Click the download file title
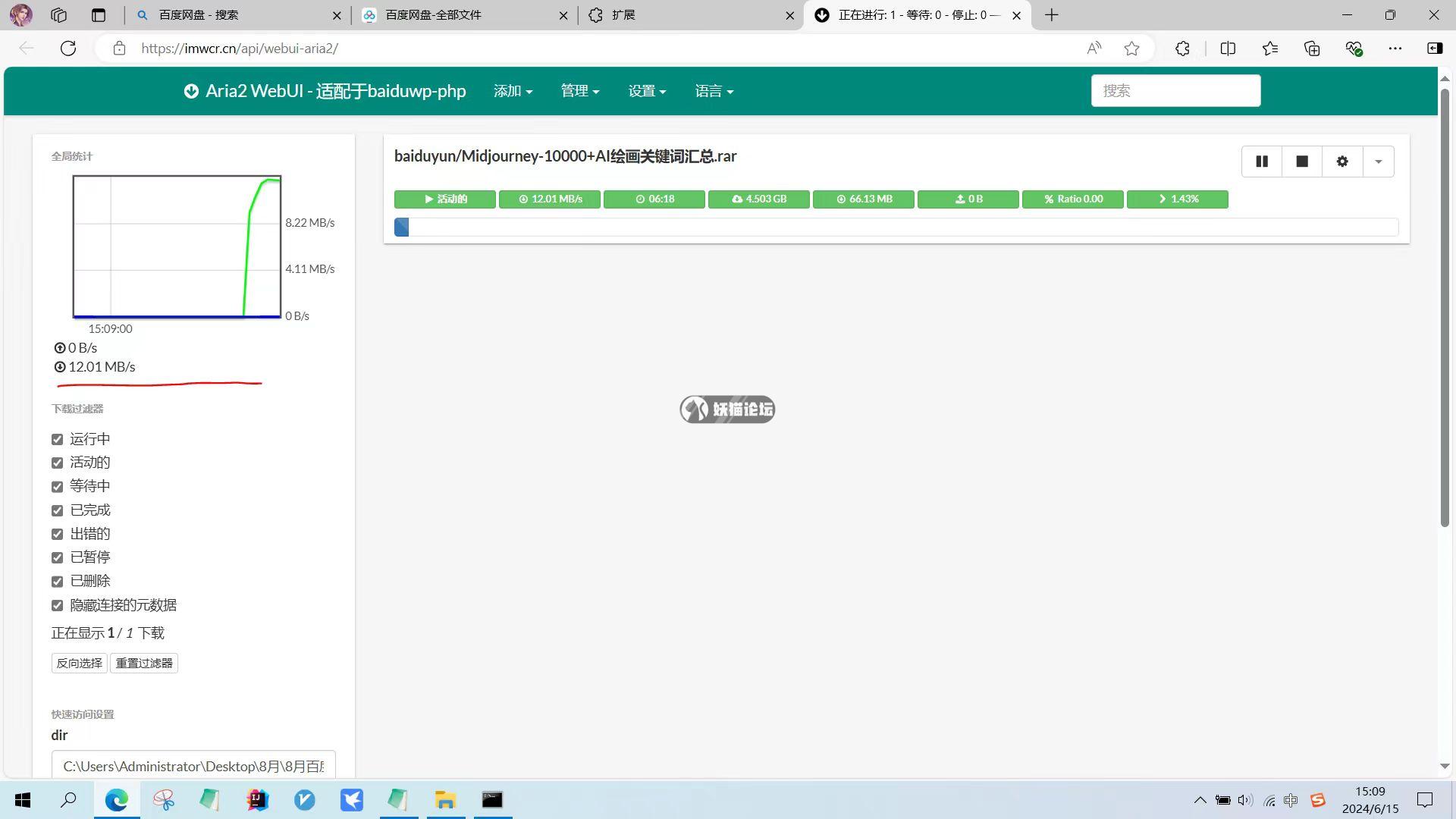Viewport: 1456px width, 819px height. click(x=566, y=156)
